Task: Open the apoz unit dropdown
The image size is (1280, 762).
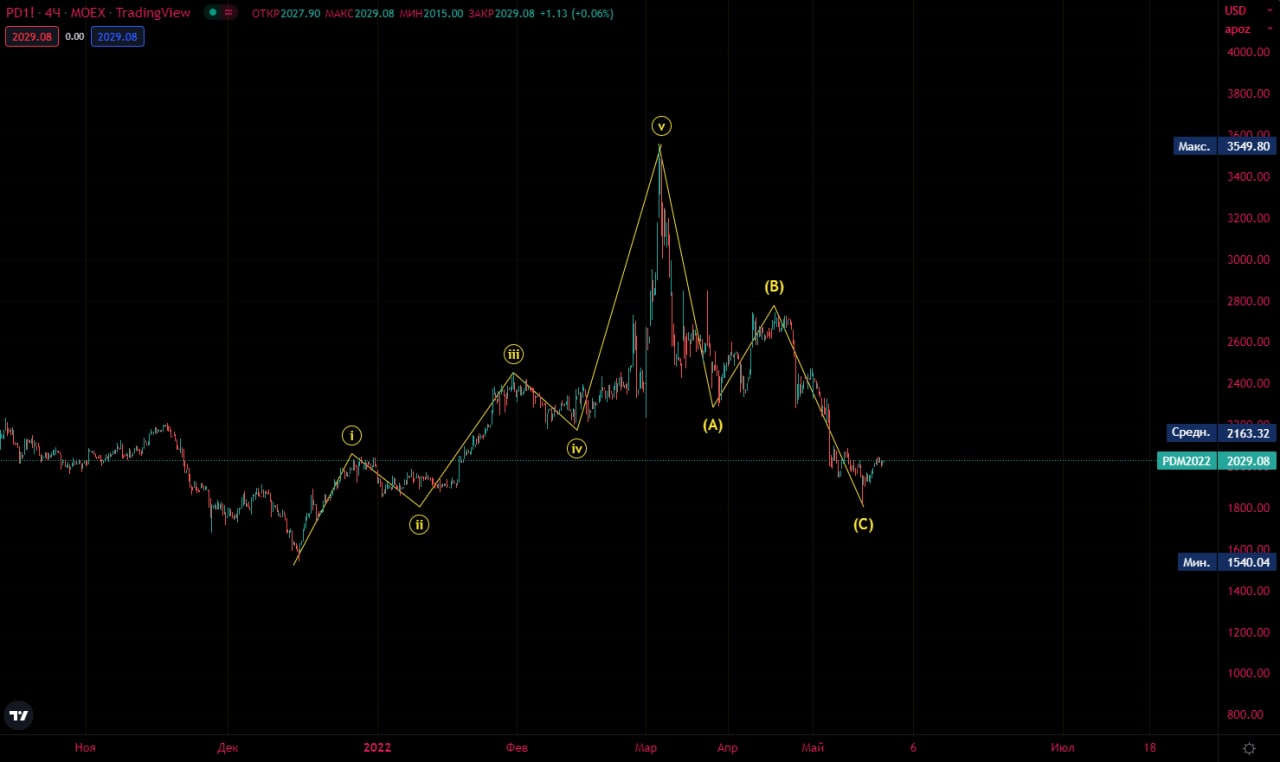Action: [1237, 29]
